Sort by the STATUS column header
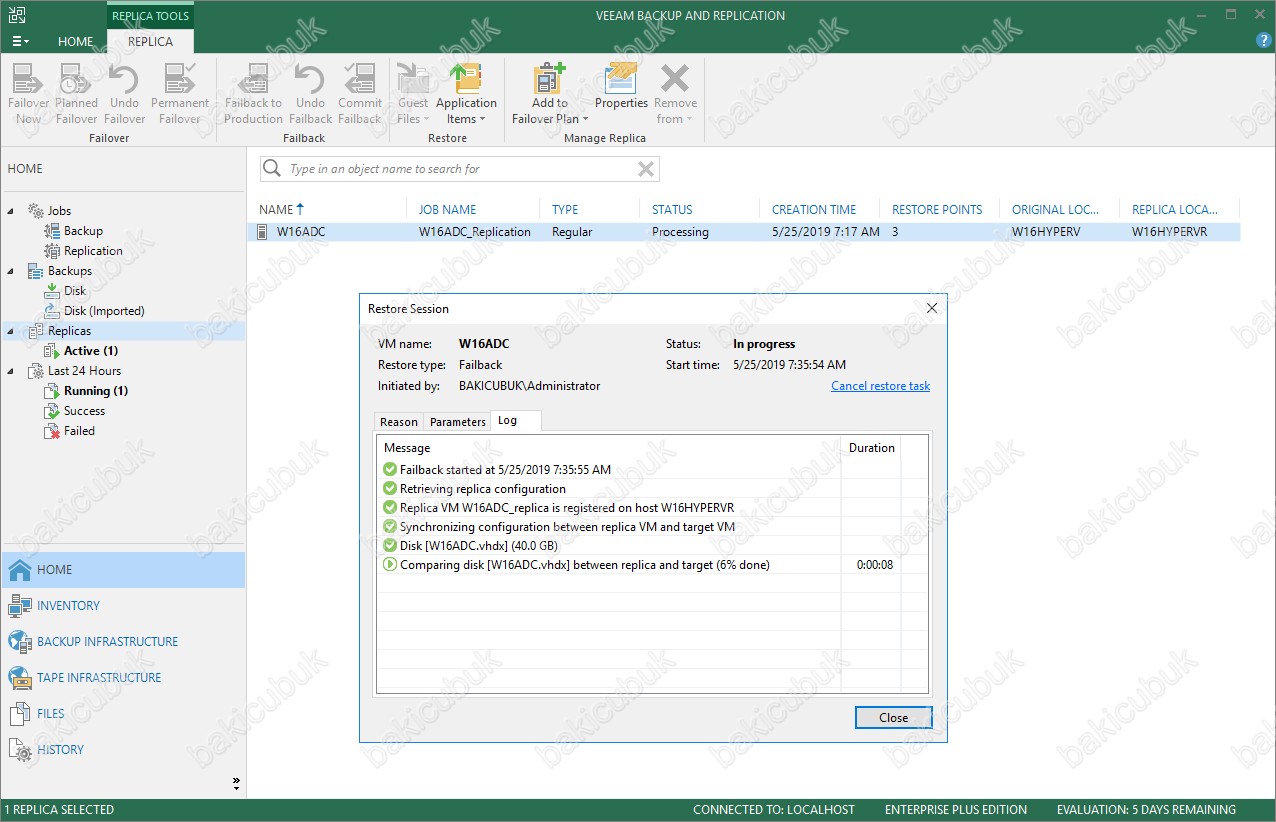1276x822 pixels. [672, 209]
